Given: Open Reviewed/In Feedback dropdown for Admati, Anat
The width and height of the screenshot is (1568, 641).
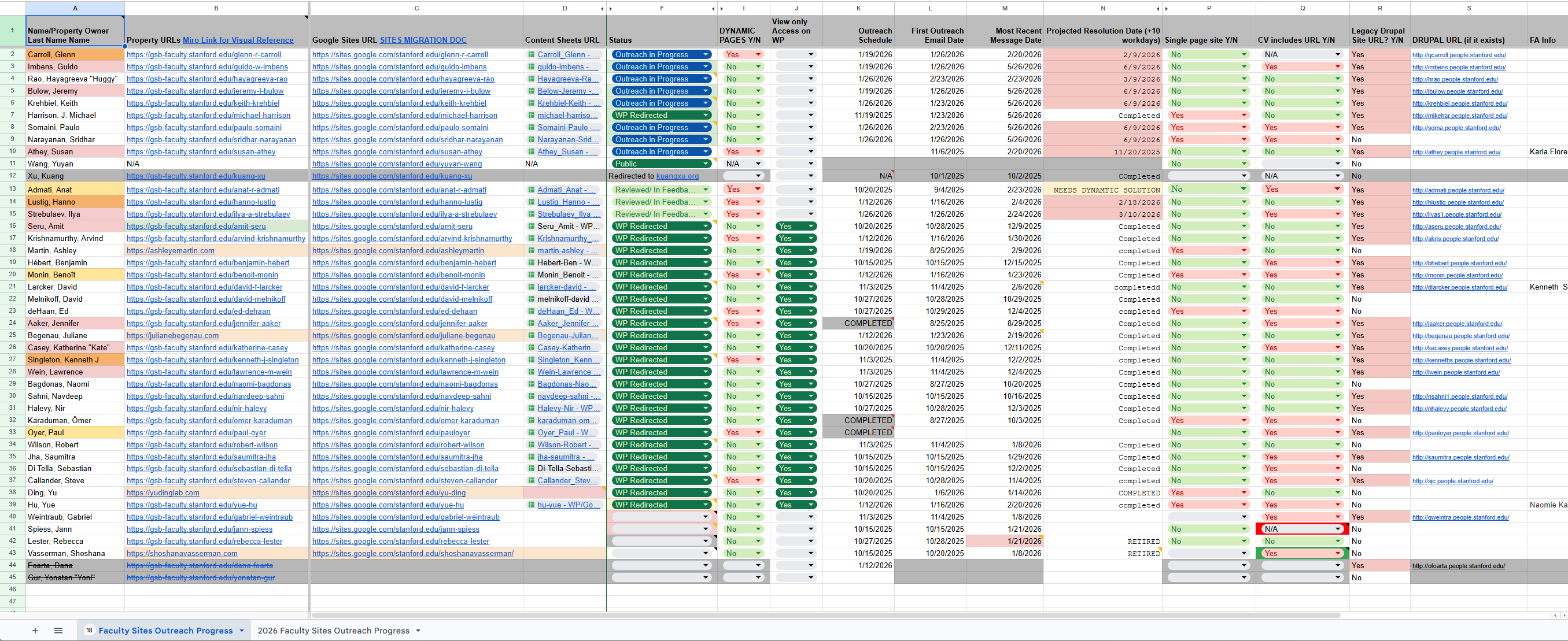Looking at the screenshot, I should [706, 190].
